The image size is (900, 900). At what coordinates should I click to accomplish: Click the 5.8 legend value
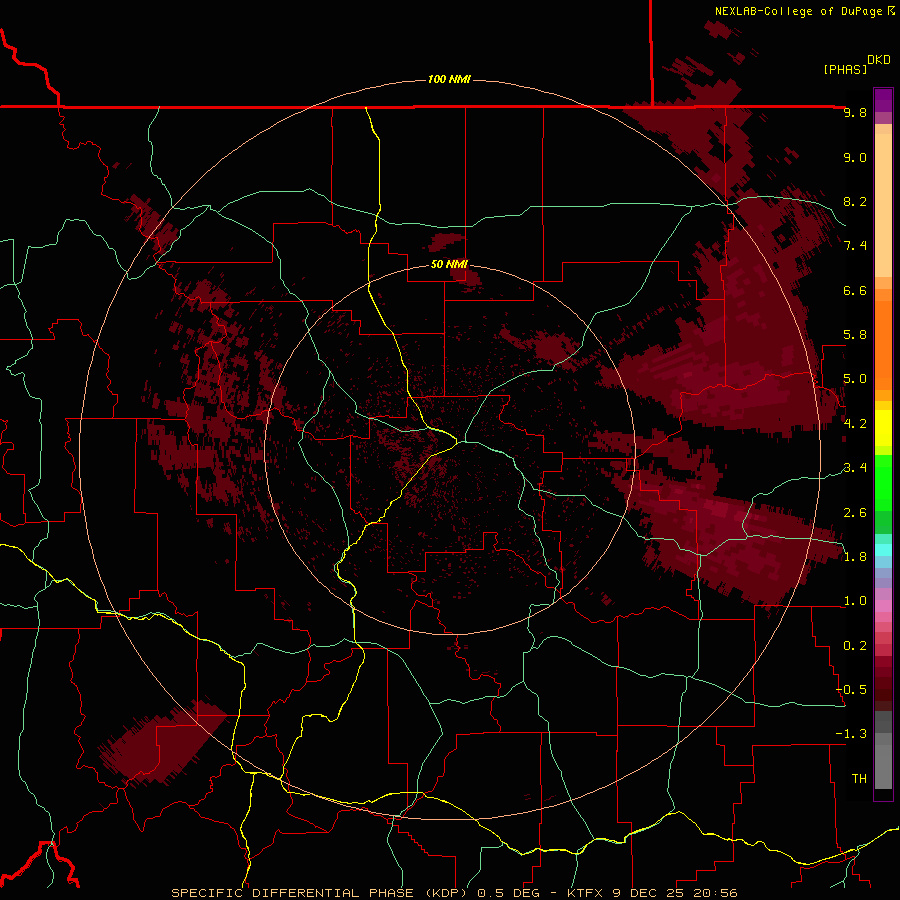[855, 335]
